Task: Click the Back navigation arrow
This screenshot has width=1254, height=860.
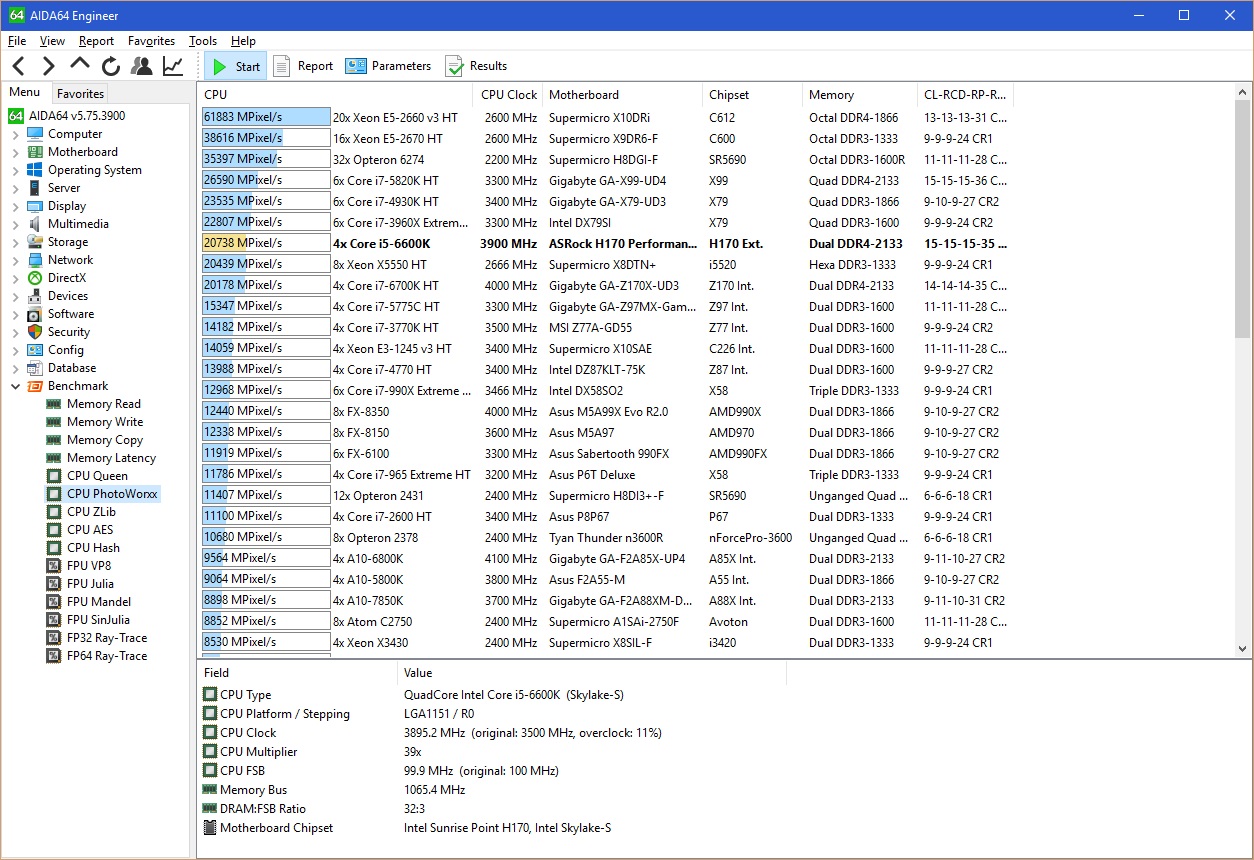Action: click(18, 67)
